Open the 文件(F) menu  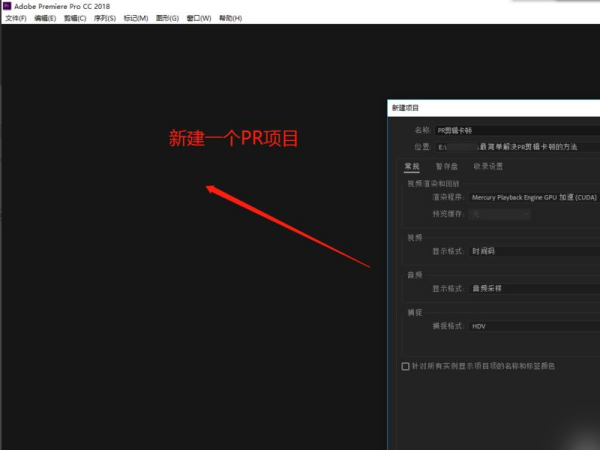[x=16, y=18]
